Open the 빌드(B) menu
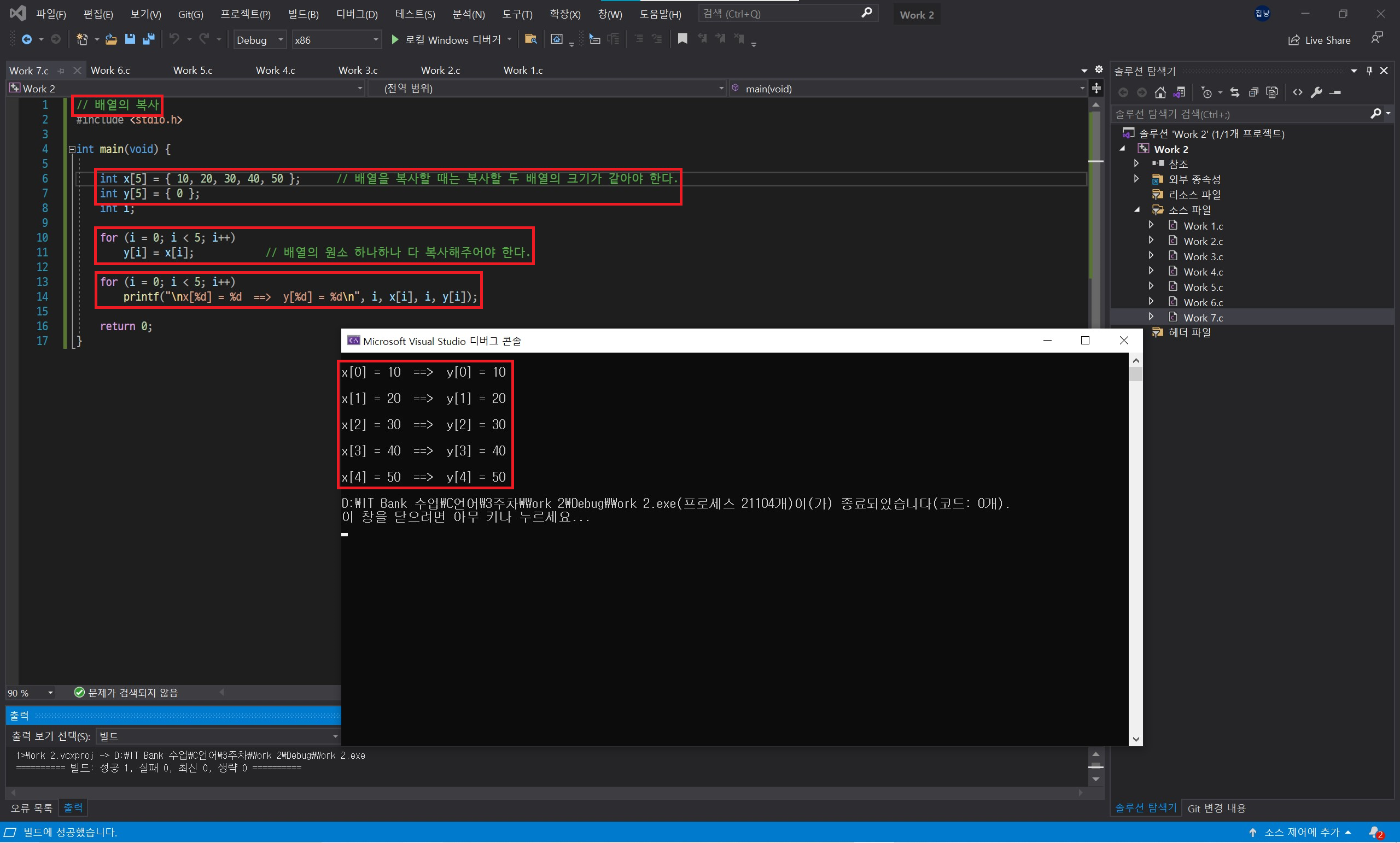Image resolution: width=1400 pixels, height=843 pixels. [303, 14]
